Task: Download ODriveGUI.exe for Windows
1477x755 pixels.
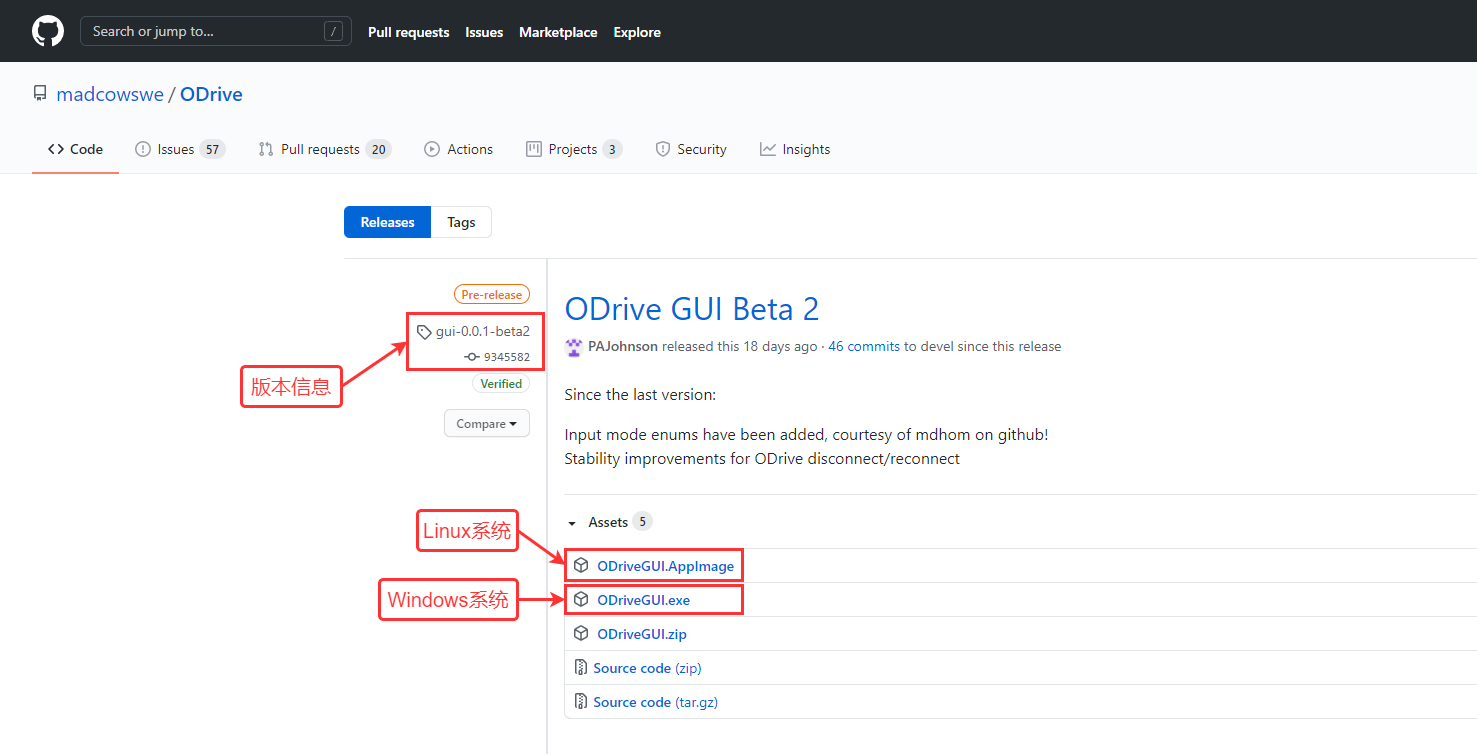Action: click(x=645, y=599)
